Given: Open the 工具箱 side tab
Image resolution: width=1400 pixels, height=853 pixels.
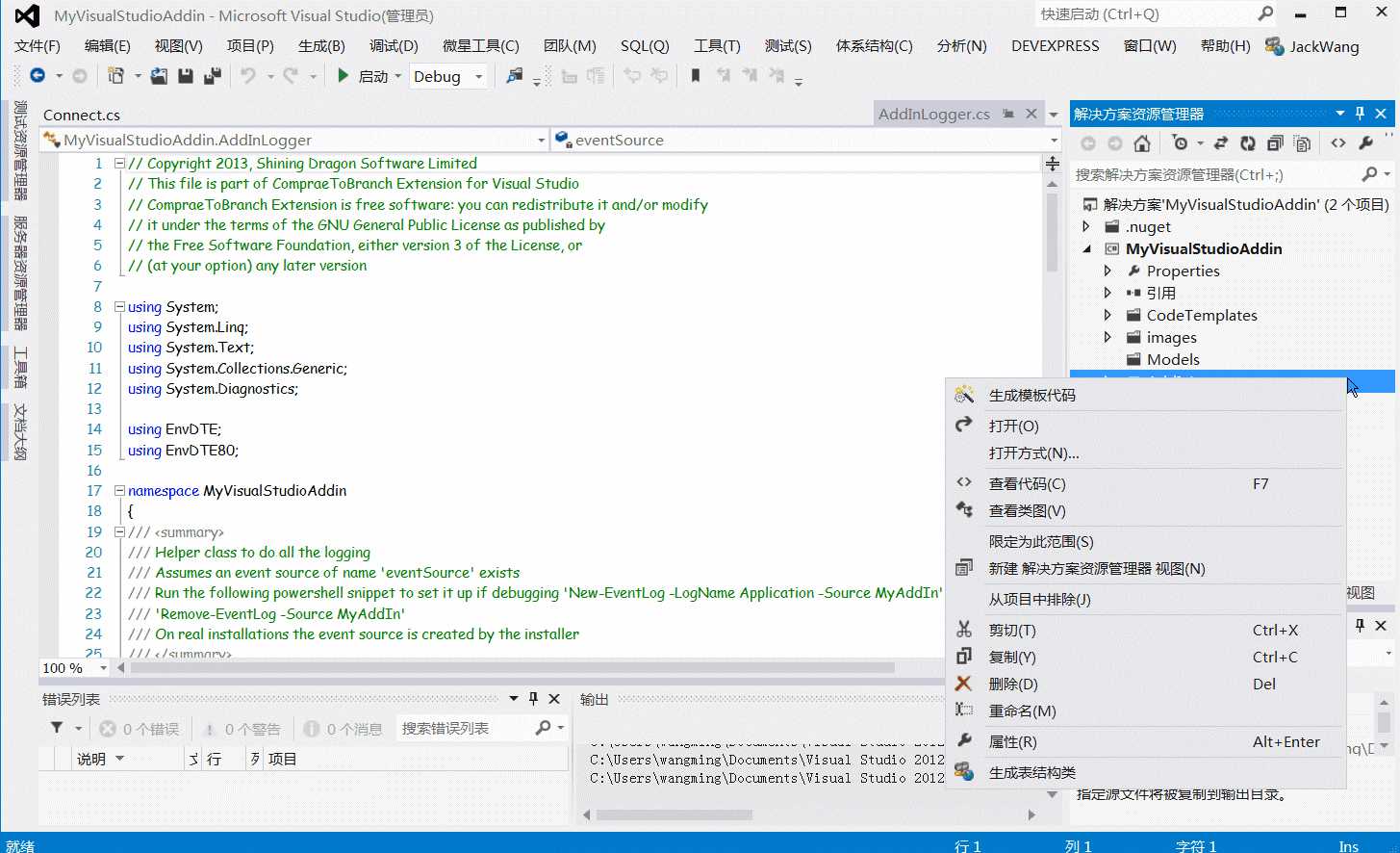Looking at the screenshot, I should (20, 367).
